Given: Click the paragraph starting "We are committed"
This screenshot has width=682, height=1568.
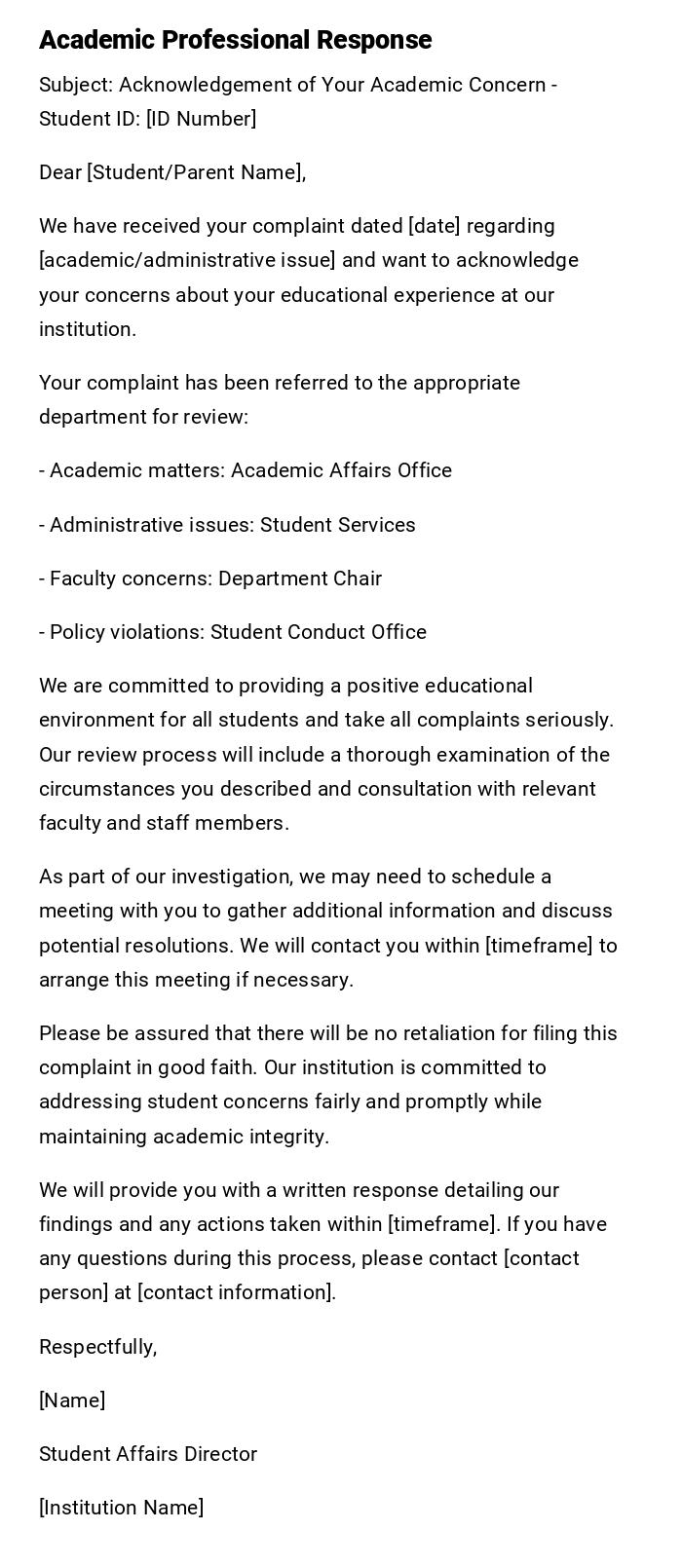Looking at the screenshot, I should click(326, 754).
